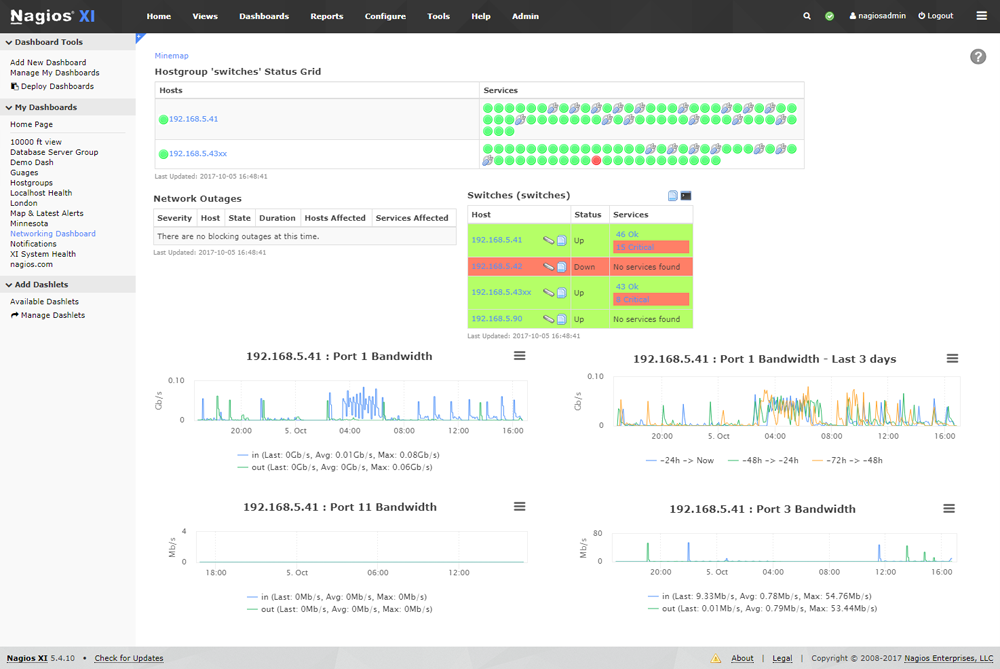Viewport: 1000px width, 669px height.
Task: Open the search icon in the top navbar
Action: pos(807,16)
